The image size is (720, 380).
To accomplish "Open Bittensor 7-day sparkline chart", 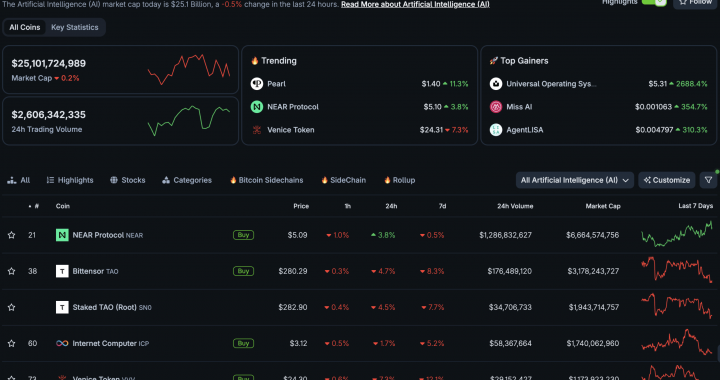I will (x=677, y=269).
